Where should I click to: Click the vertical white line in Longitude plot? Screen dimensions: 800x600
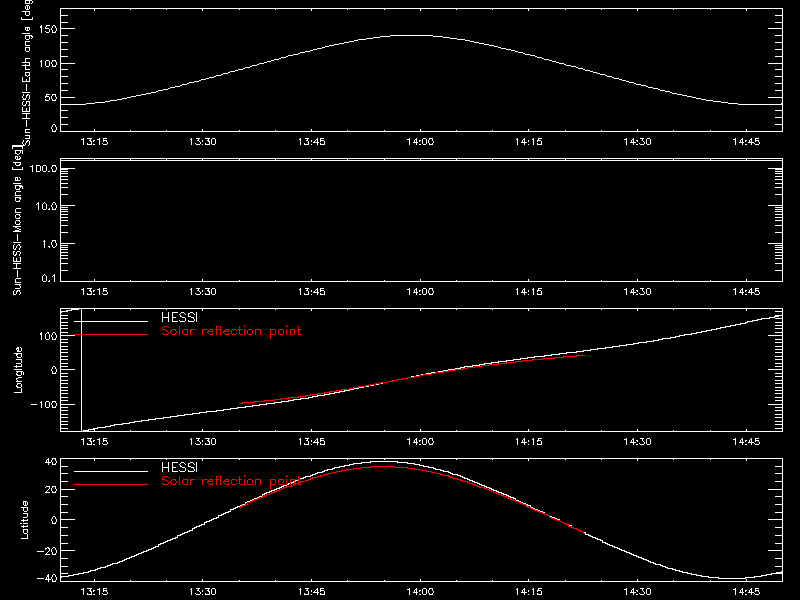click(81, 370)
